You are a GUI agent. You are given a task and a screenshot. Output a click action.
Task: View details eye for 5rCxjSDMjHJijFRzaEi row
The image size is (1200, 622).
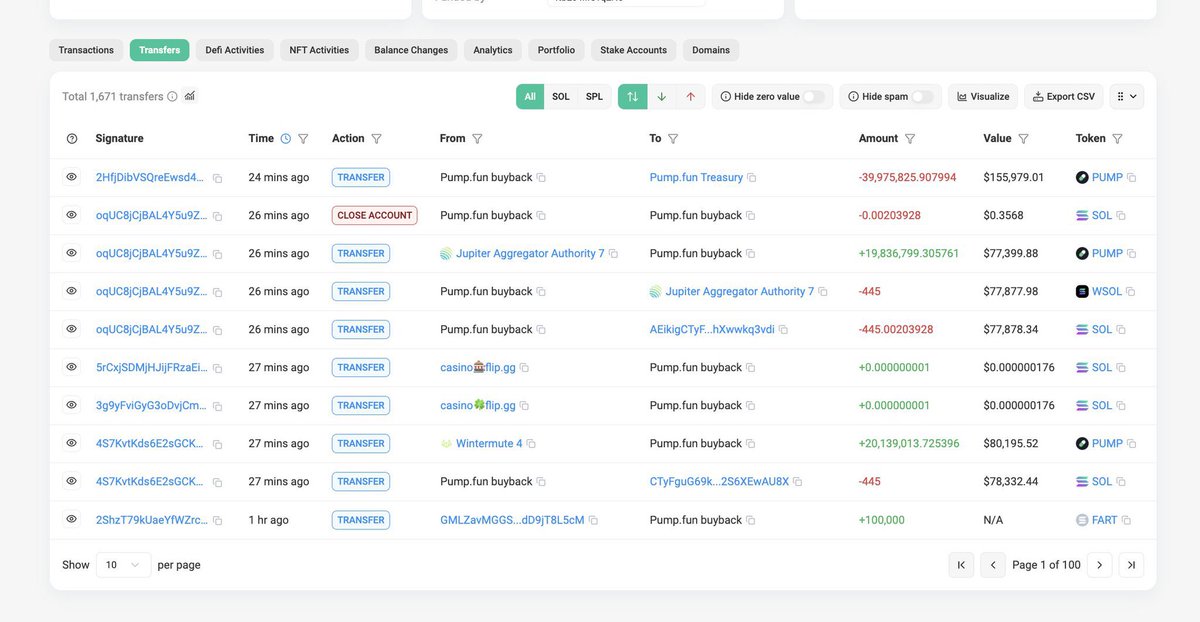click(71, 367)
